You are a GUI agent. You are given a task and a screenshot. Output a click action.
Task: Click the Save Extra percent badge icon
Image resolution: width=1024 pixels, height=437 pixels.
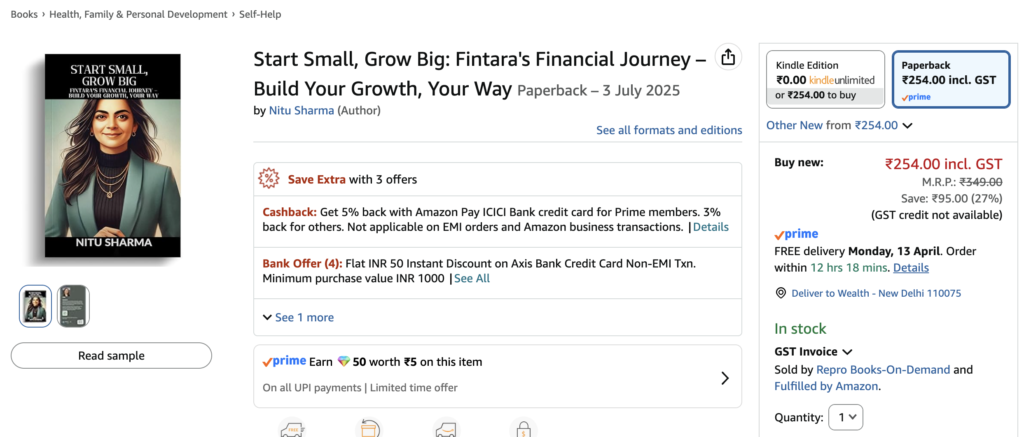pyautogui.click(x=269, y=179)
